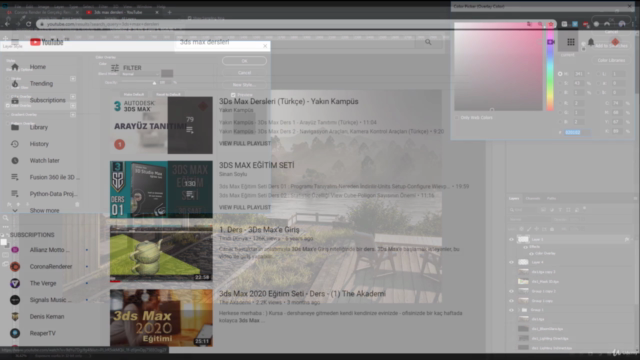Select the H radio button in Color Picker
The image size is (640, 360).
pos(560,74)
